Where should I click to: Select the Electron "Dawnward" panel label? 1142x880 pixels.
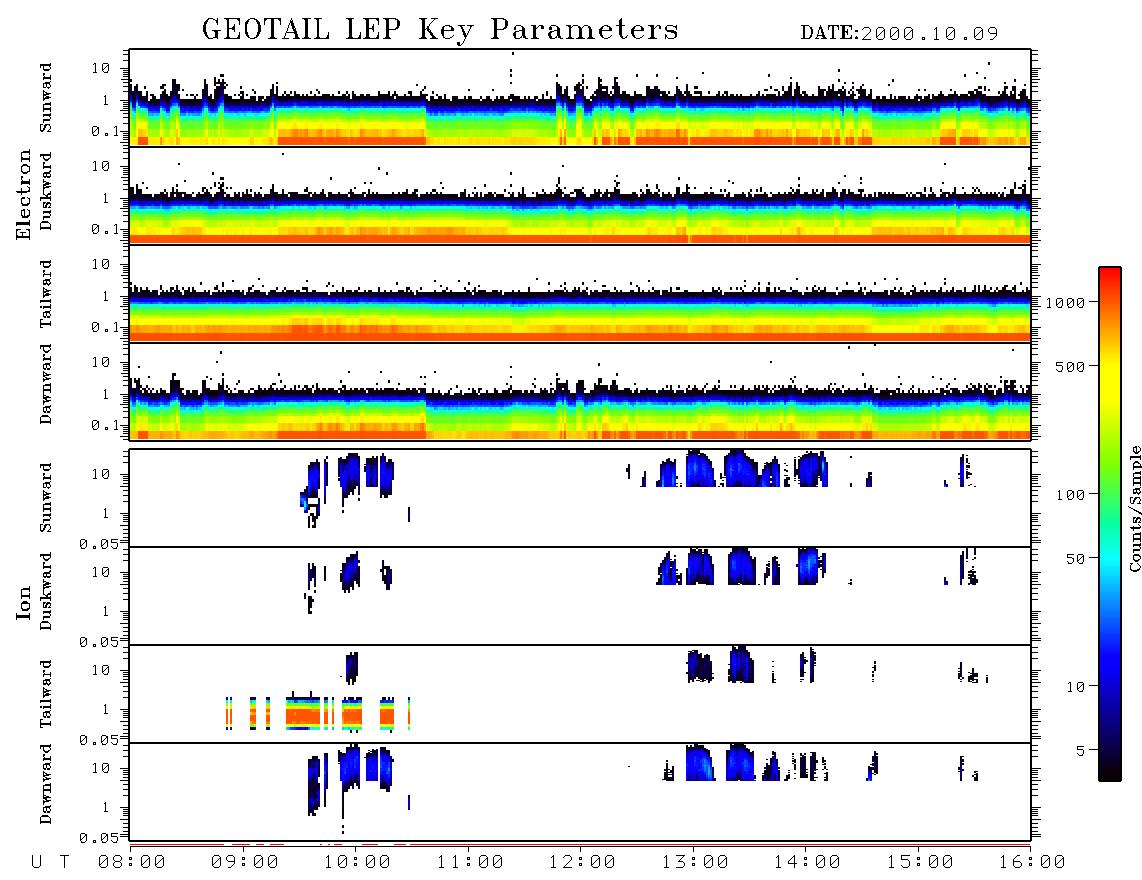pyautogui.click(x=46, y=385)
